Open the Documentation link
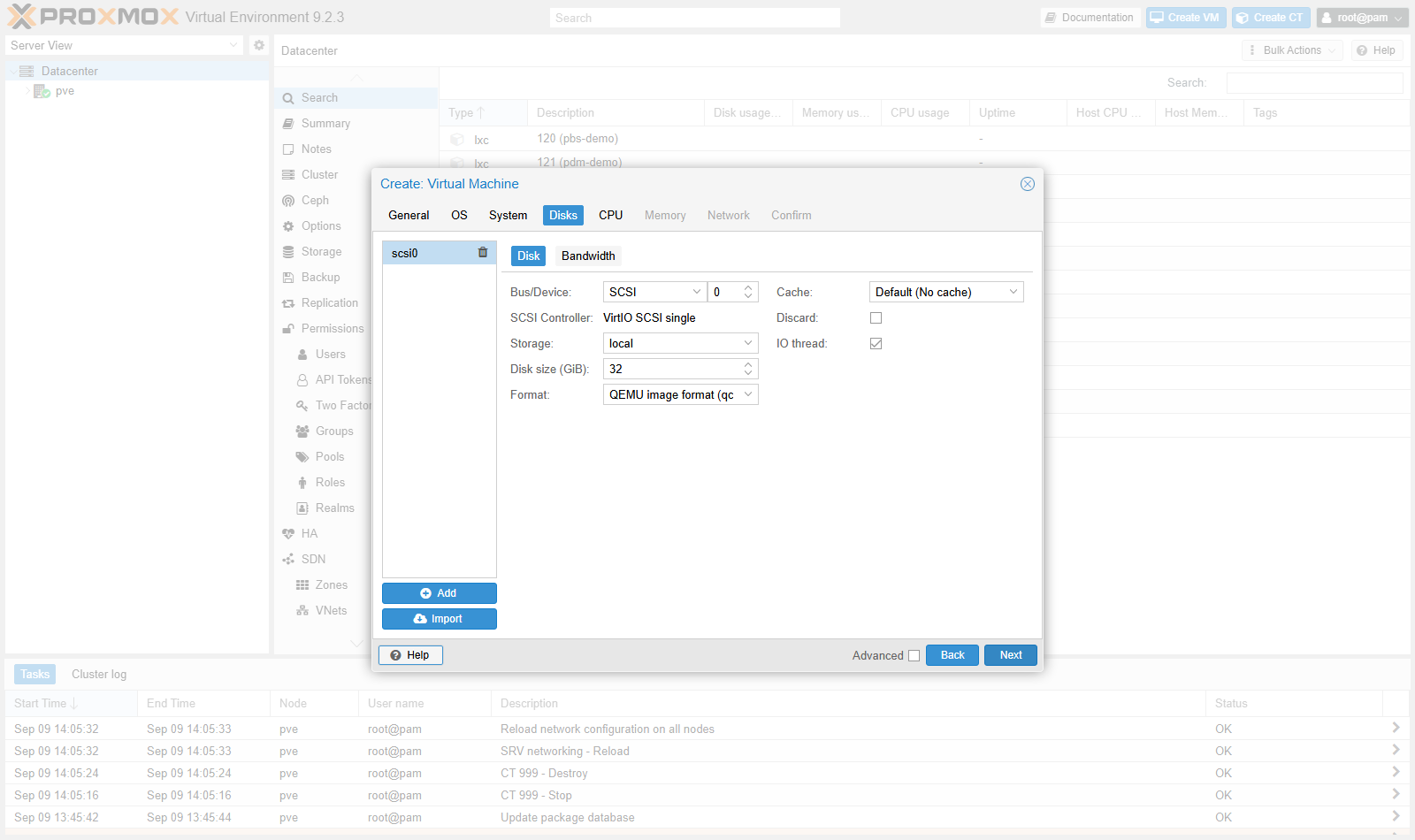This screenshot has width=1415, height=840. 1089,18
